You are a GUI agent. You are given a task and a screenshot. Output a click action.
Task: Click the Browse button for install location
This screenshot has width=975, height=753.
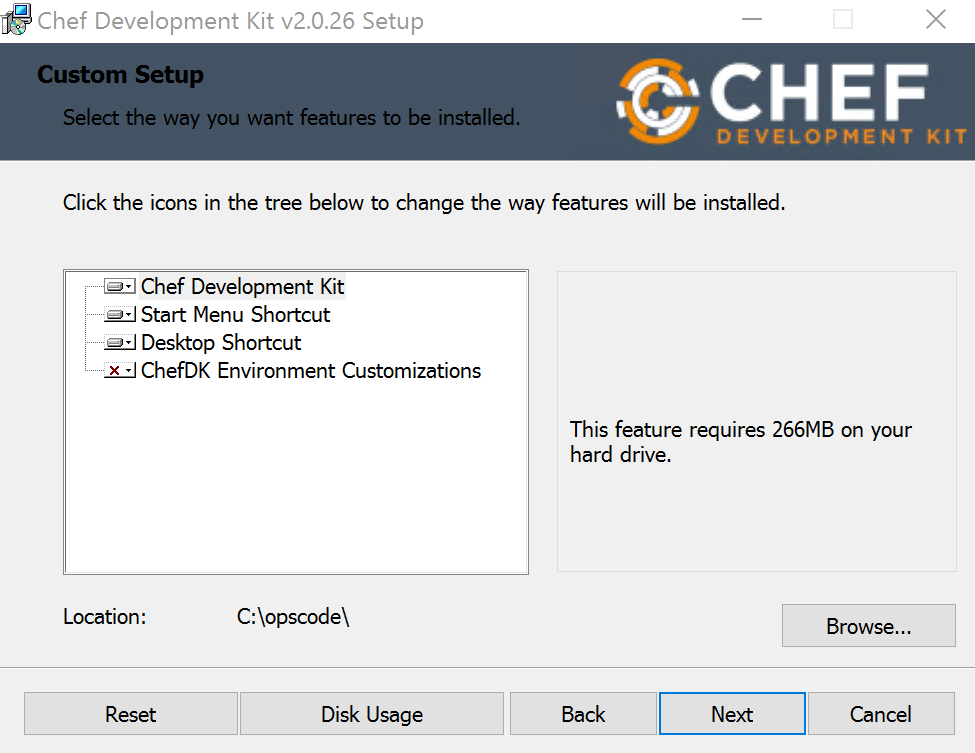click(868, 627)
